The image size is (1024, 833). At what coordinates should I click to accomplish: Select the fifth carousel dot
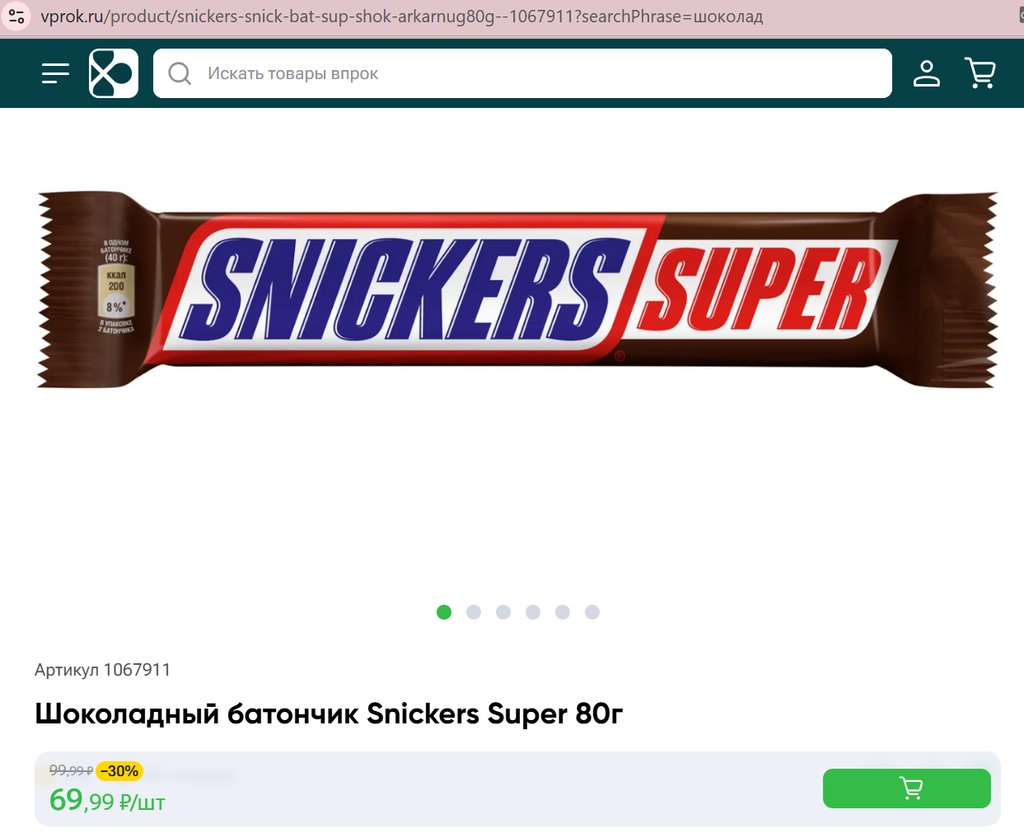pos(562,612)
